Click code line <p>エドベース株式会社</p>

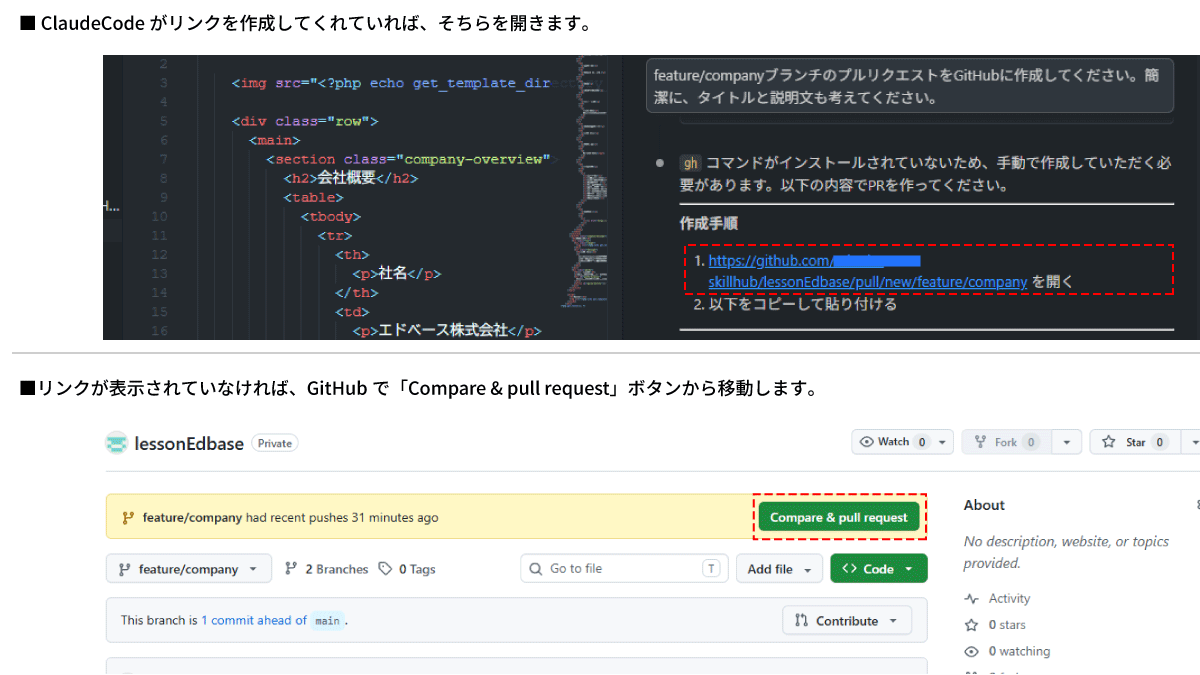pyautogui.click(x=446, y=330)
